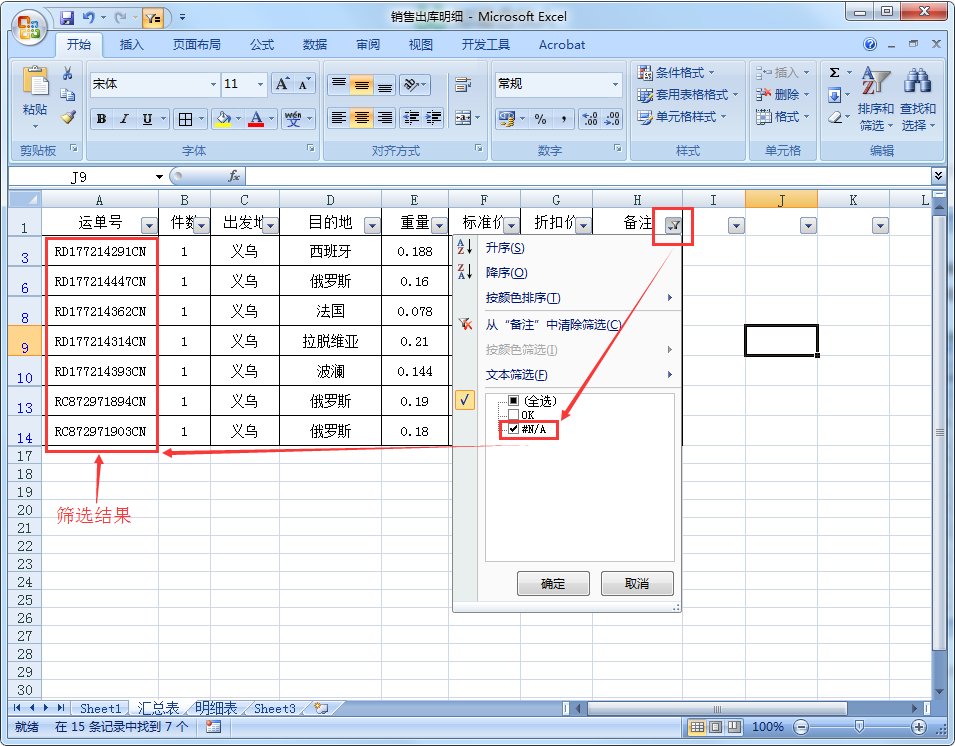Image resolution: width=955 pixels, height=746 pixels.
Task: Switch to the 插入 ribbon tab
Action: pos(130,44)
